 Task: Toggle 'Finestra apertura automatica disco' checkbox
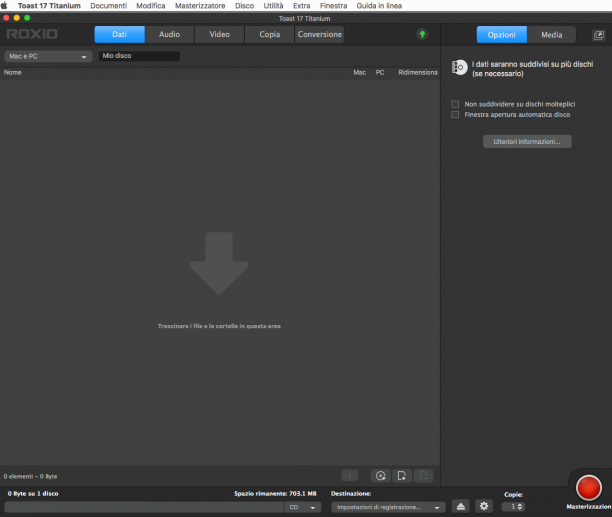(455, 115)
